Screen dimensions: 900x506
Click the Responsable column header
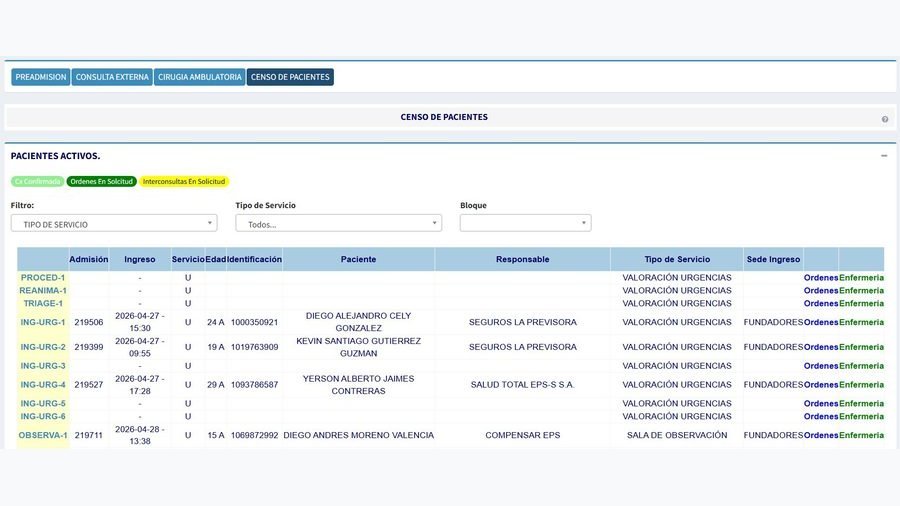522,259
